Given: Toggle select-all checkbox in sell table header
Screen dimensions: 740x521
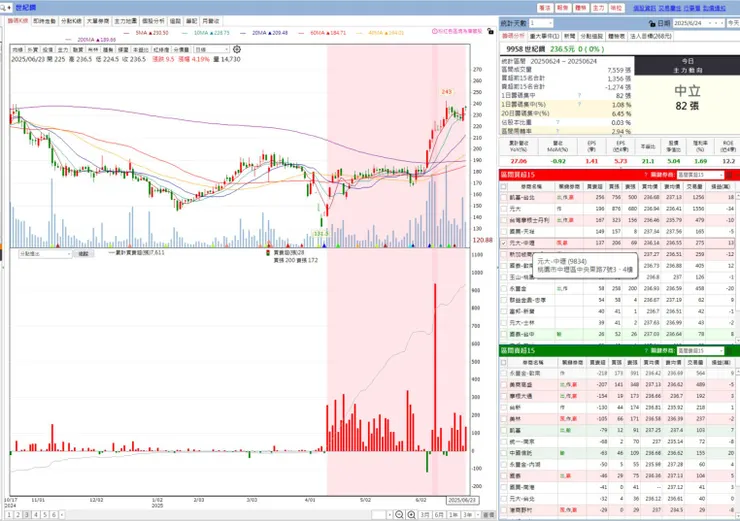Looking at the screenshot, I should tap(504, 362).
